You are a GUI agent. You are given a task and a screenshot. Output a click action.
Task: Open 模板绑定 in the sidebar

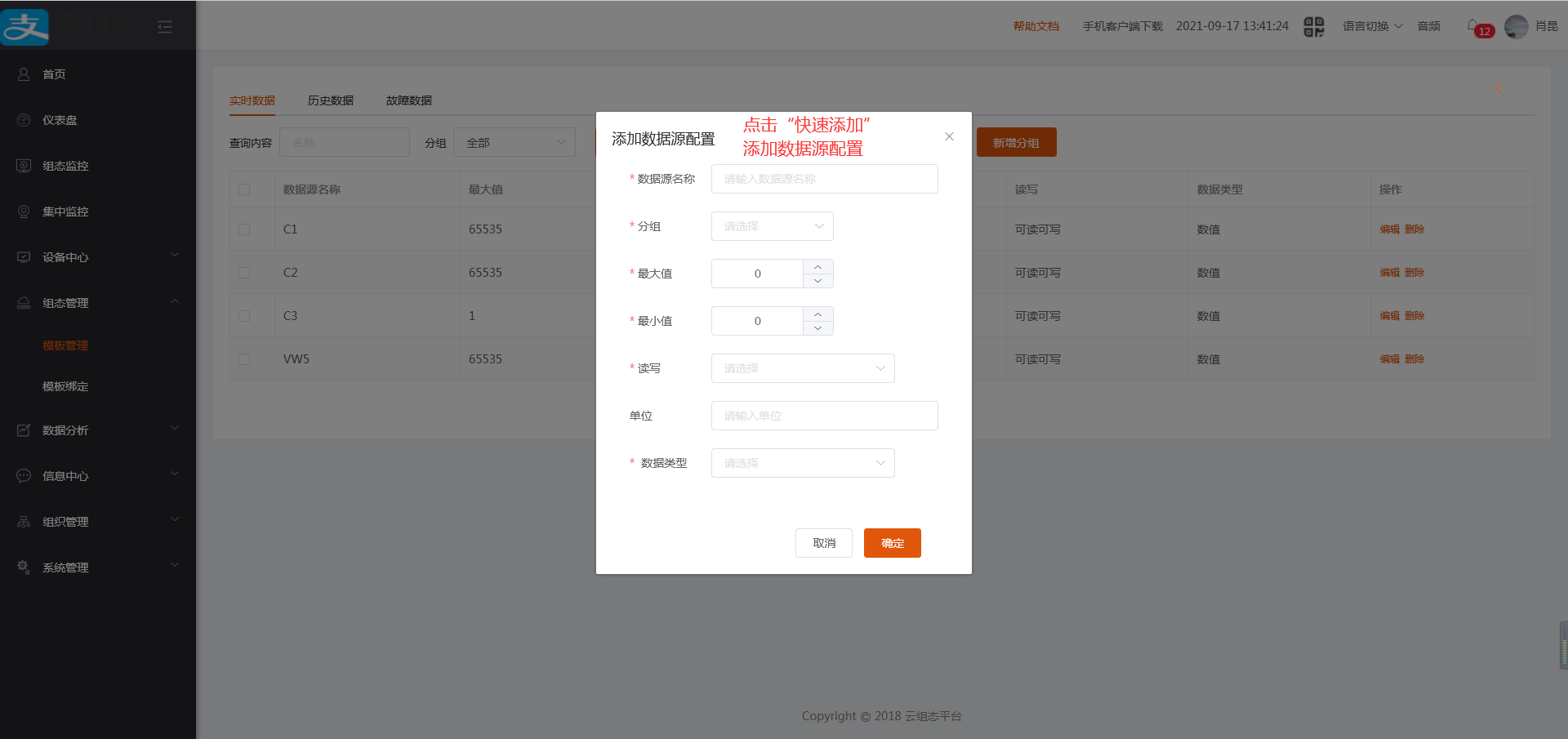[x=65, y=386]
